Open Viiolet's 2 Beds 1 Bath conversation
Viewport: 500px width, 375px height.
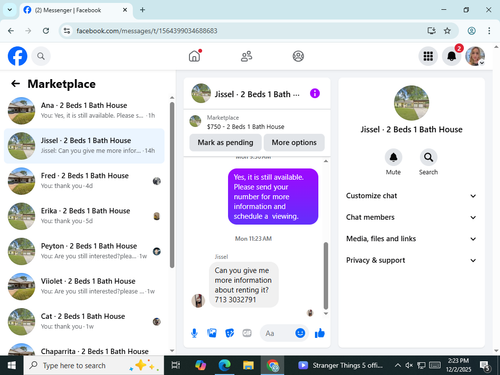click(x=84, y=286)
